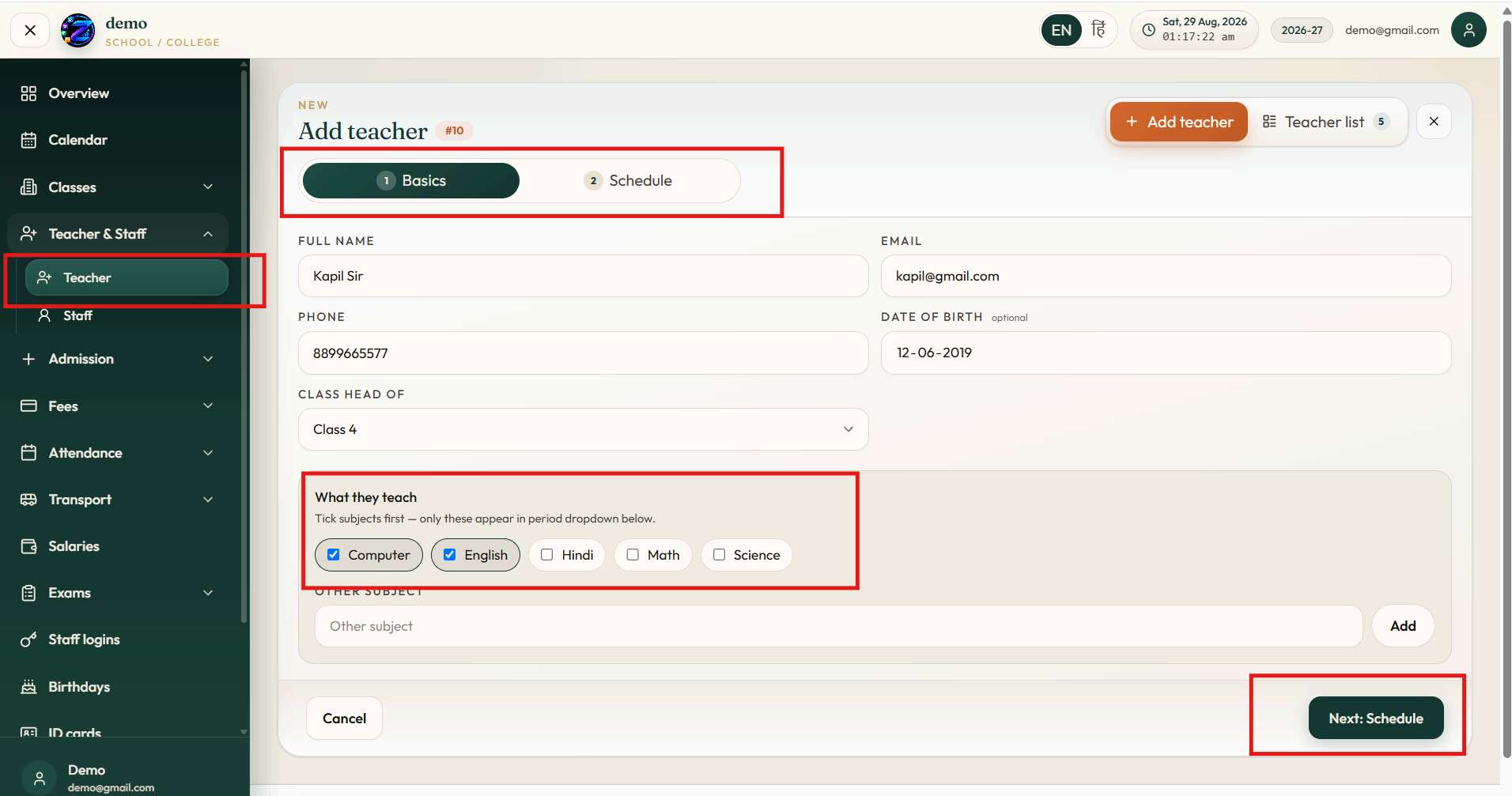Click the Other subject input field
Viewport: 1512px width, 796px height.
(x=838, y=626)
